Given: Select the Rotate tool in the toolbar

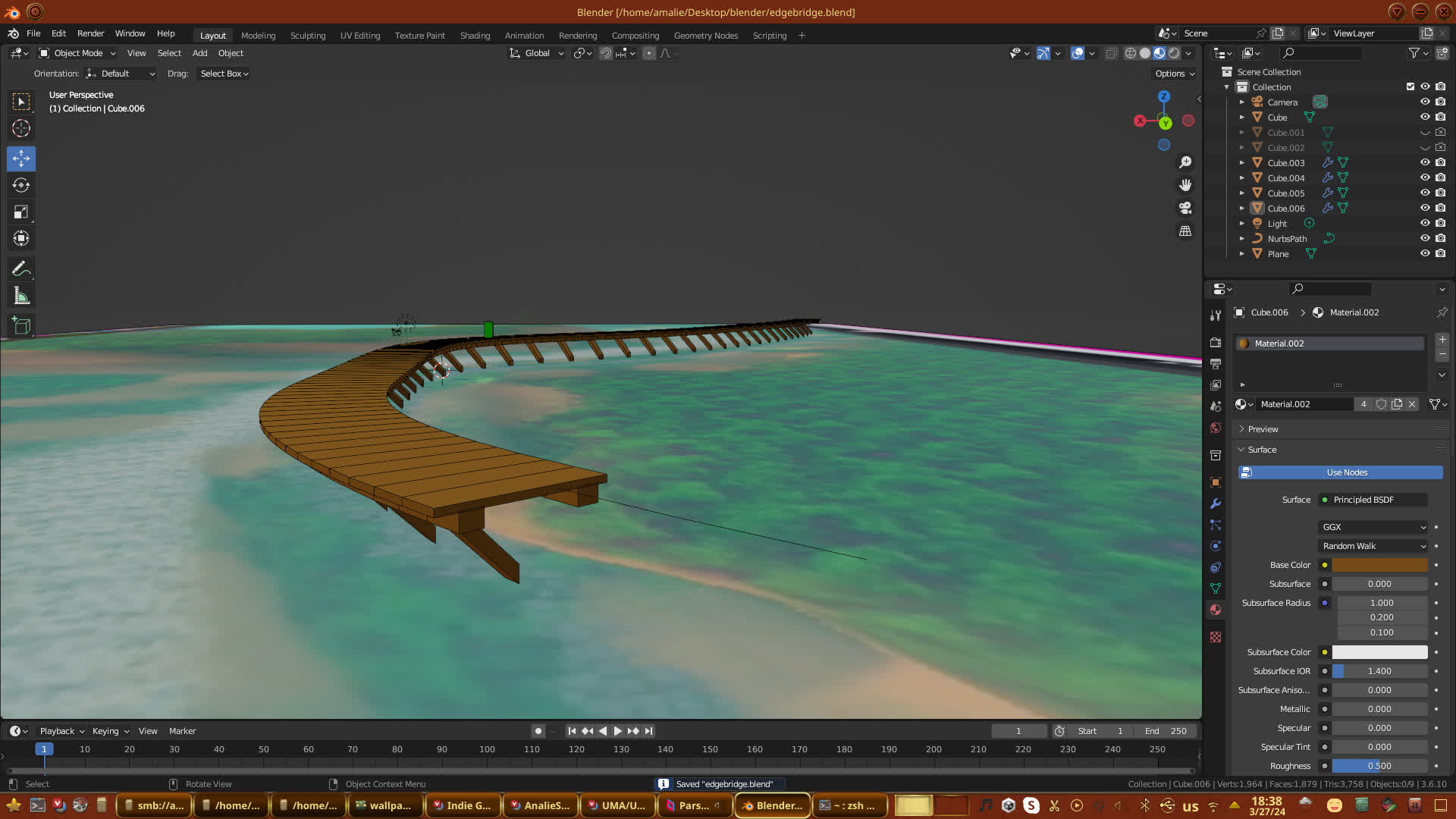Looking at the screenshot, I should point(21,185).
